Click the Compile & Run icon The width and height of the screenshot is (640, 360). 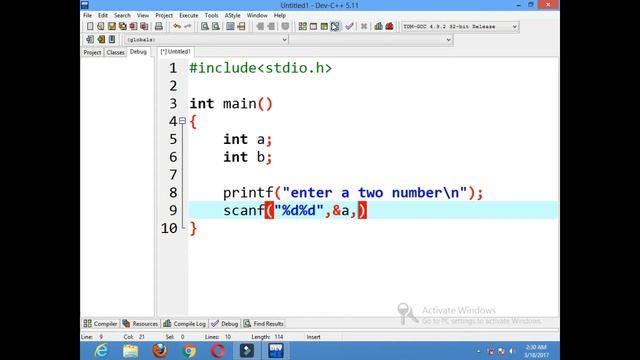coord(324,27)
